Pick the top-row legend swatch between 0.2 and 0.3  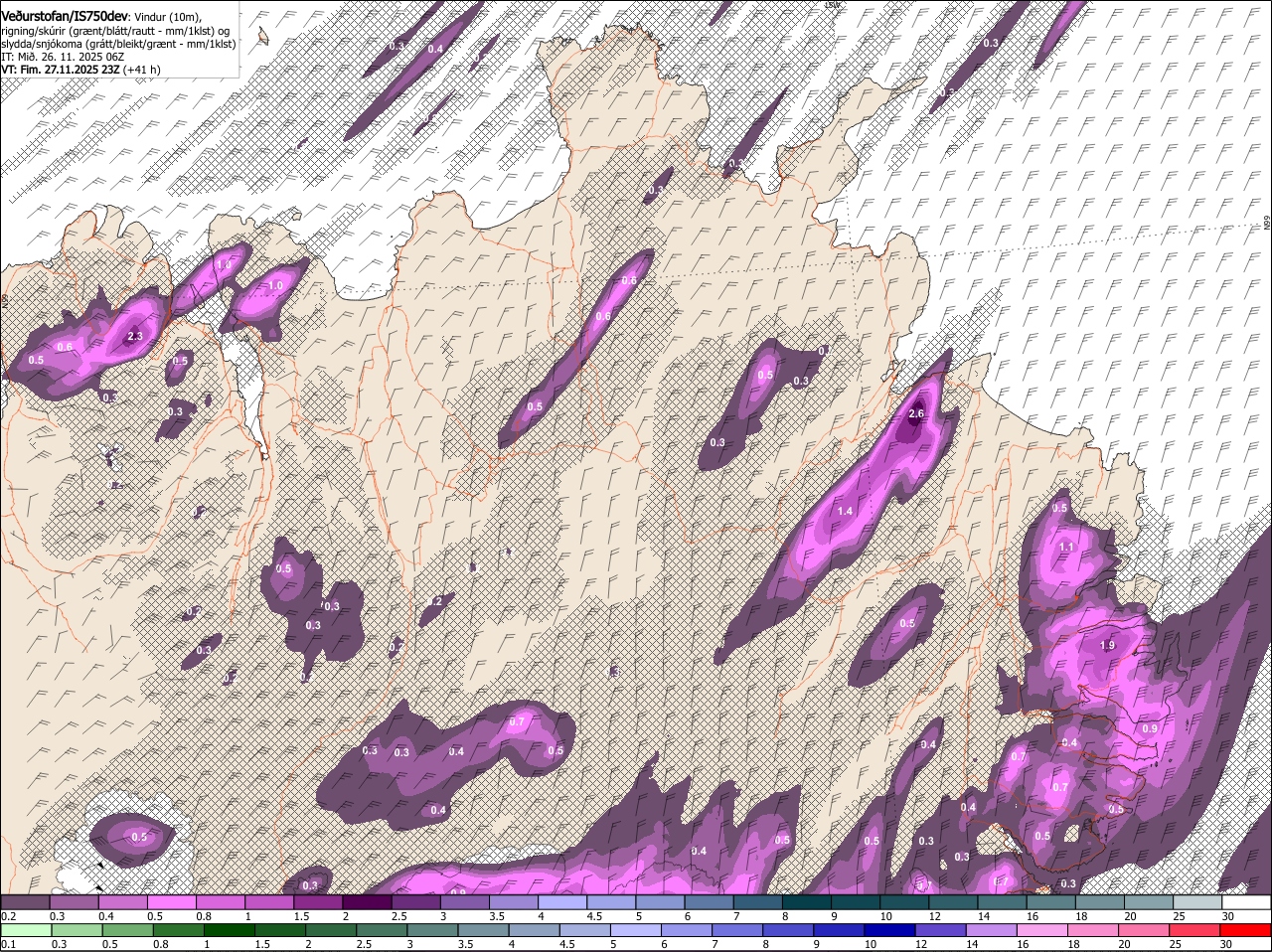[x=25, y=902]
